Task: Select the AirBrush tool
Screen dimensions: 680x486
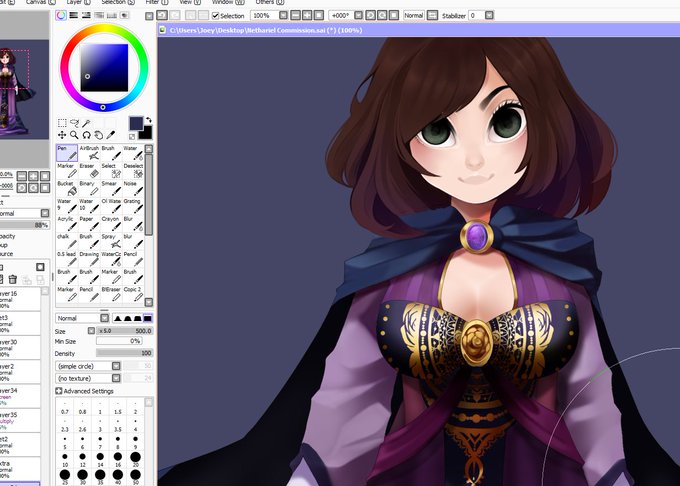Action: pos(89,153)
